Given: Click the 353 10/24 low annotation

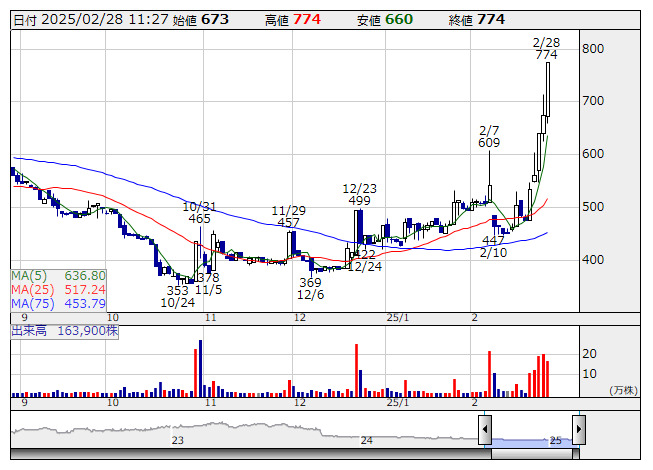Looking at the screenshot, I should pos(178,297).
